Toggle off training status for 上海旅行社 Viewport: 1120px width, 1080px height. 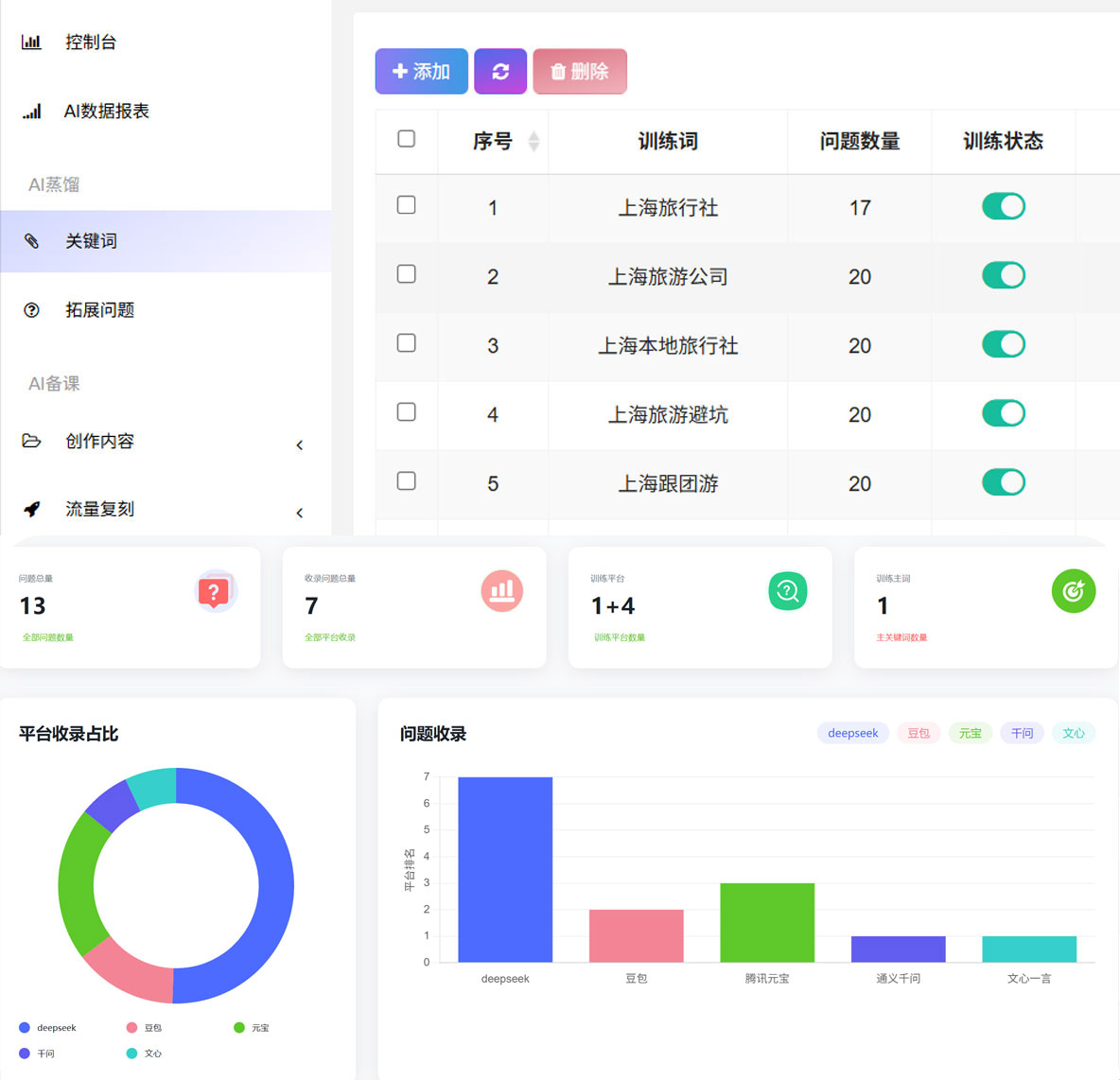[1003, 206]
